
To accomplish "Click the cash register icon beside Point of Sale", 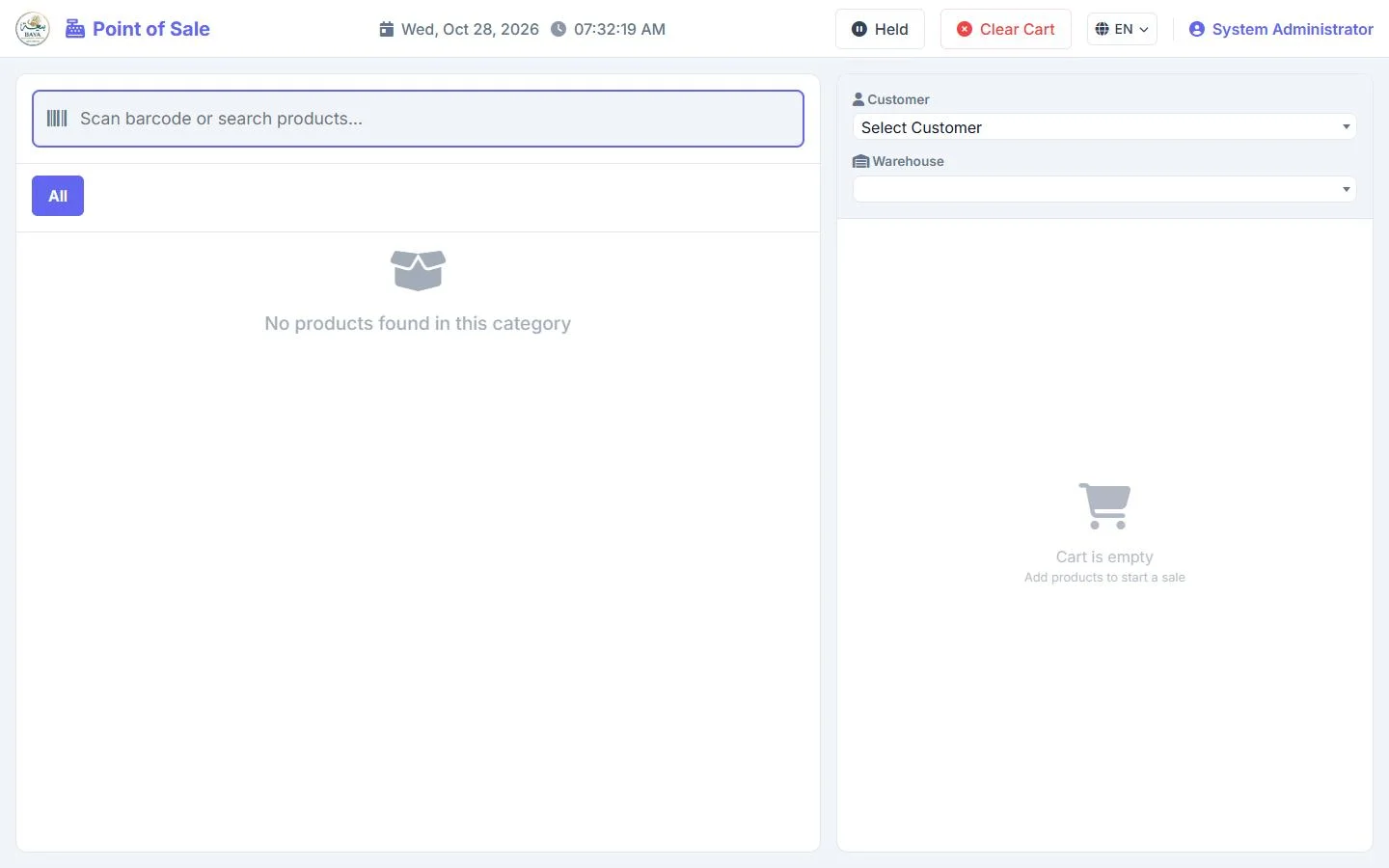I will click(x=75, y=29).
